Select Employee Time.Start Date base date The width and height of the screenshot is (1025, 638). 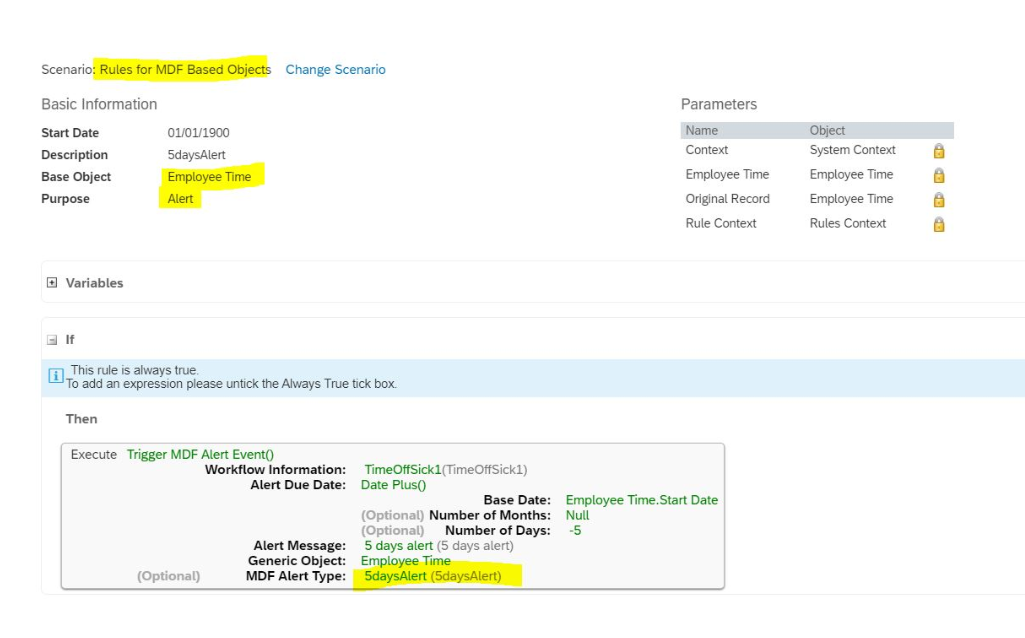(641, 500)
